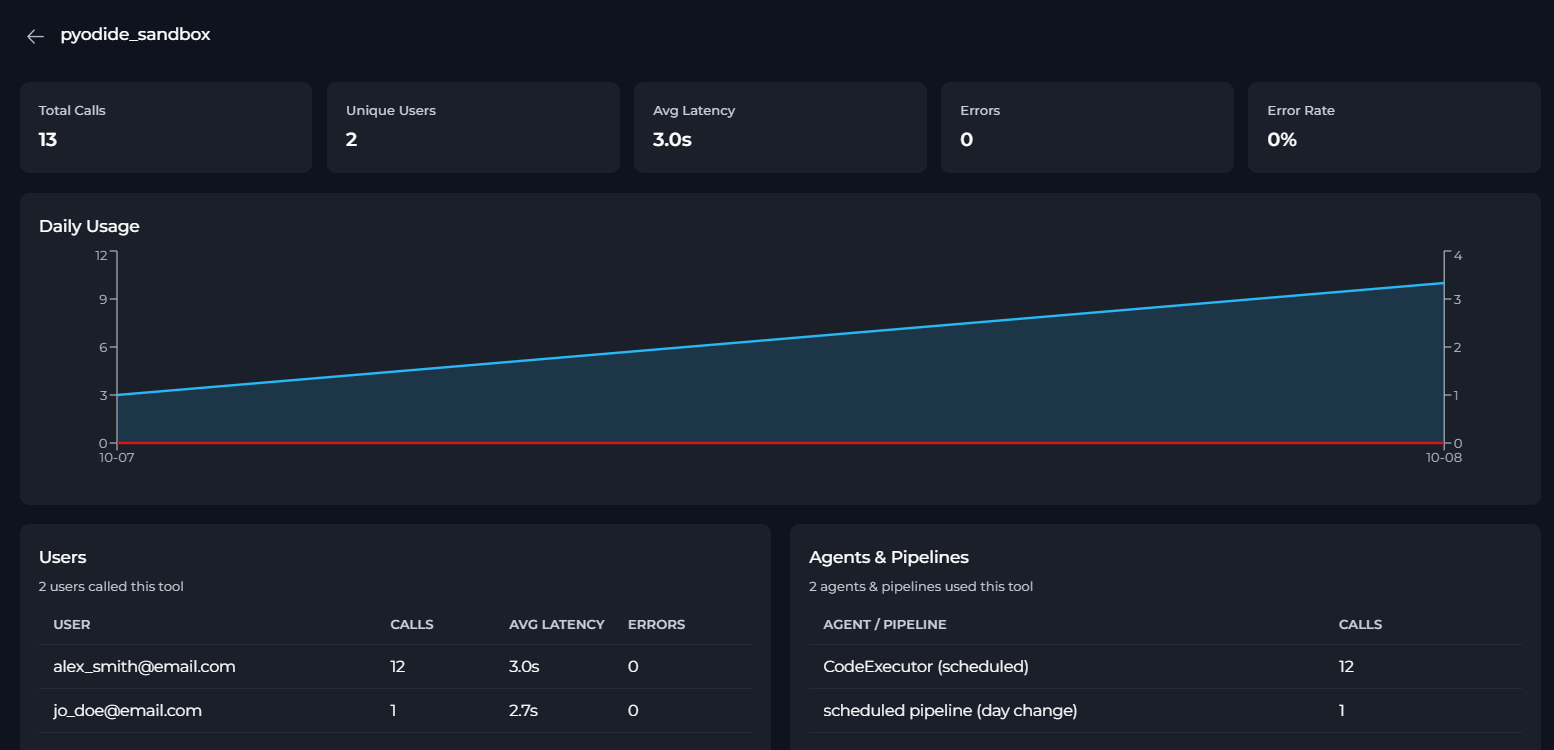Select the Error Rate stat card
The height and width of the screenshot is (750, 1554).
point(1394,128)
